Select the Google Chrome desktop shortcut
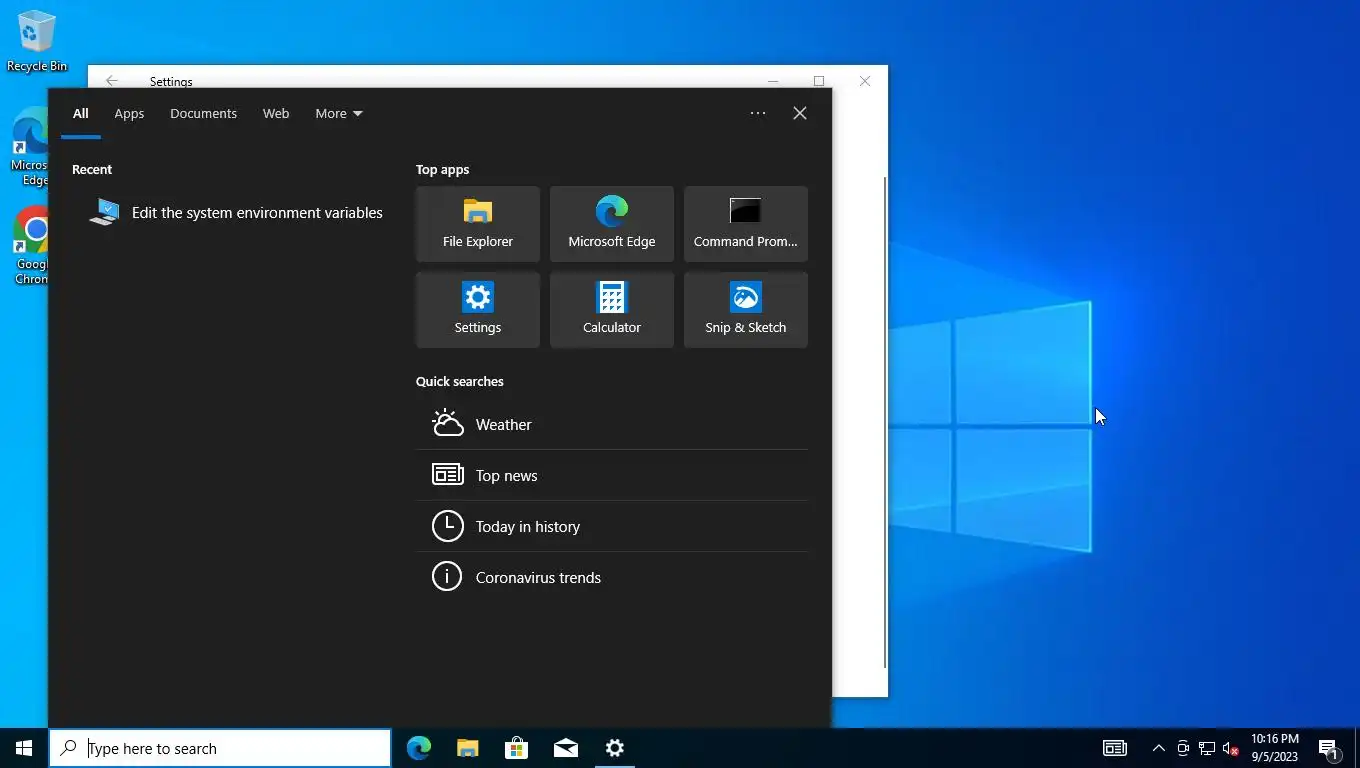 (31, 246)
